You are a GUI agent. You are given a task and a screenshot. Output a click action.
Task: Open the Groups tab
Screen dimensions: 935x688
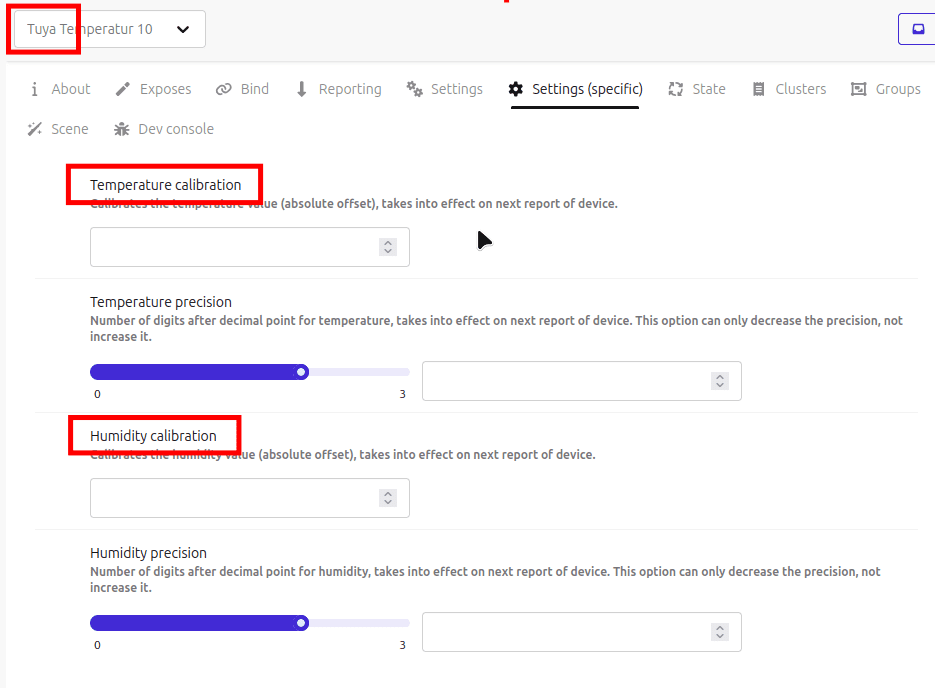(x=886, y=89)
